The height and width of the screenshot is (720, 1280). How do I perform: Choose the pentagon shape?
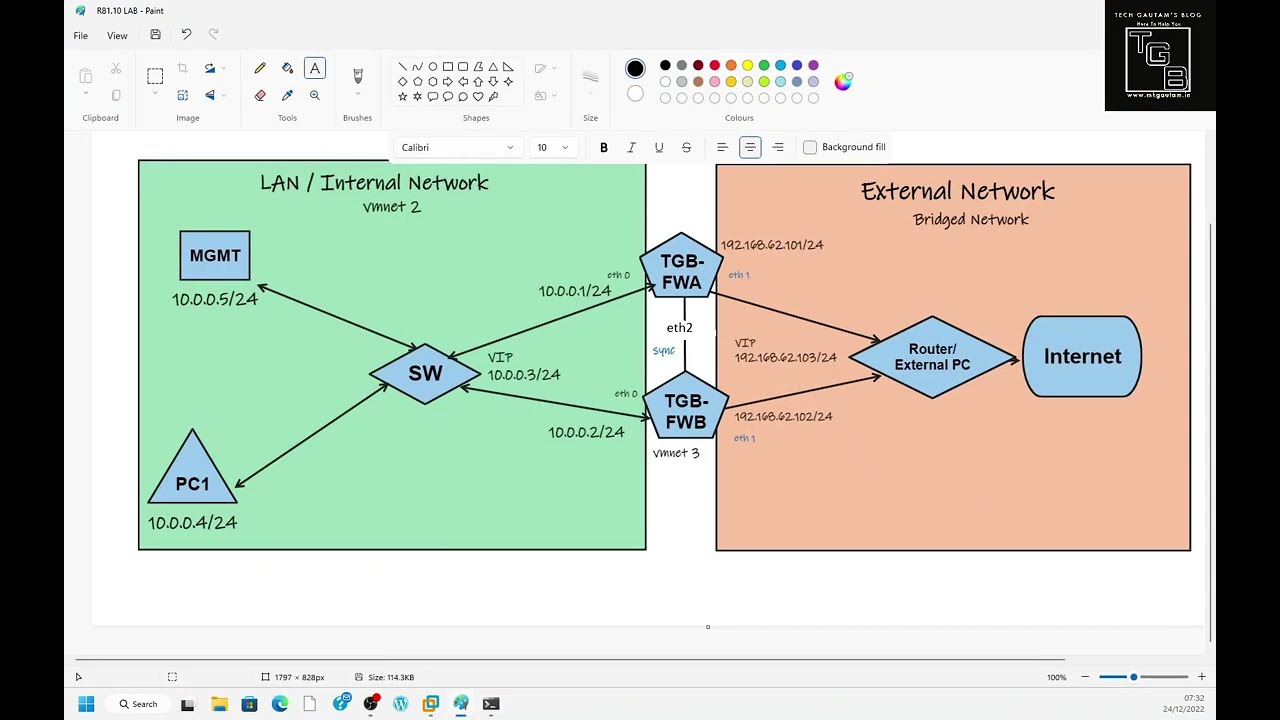pos(417,81)
